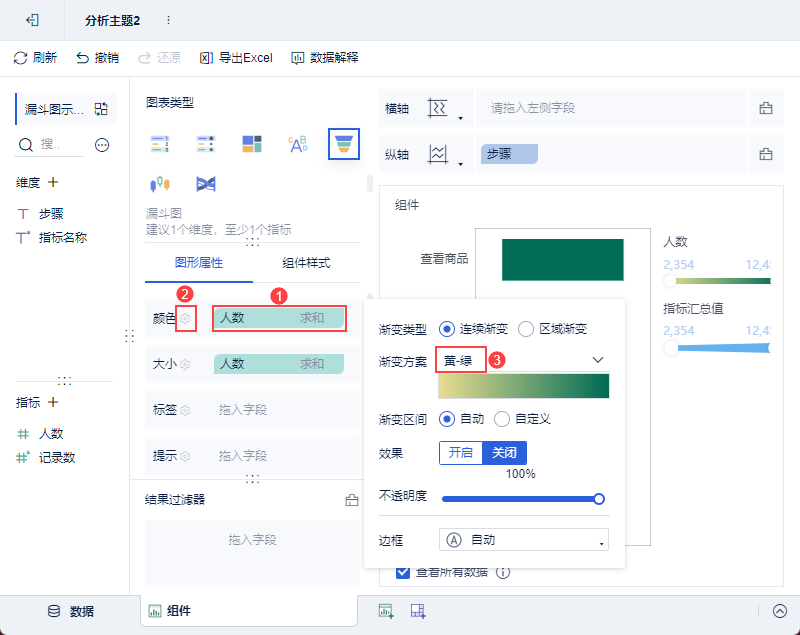Click the size settings gear icon
800x635 pixels.
185,364
